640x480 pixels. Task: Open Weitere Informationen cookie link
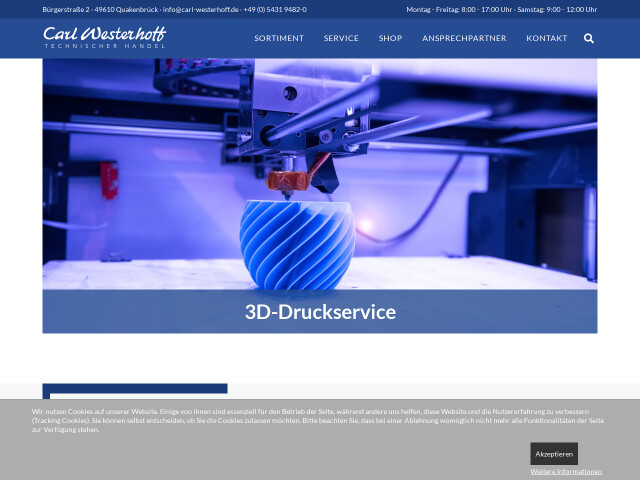[x=566, y=471]
